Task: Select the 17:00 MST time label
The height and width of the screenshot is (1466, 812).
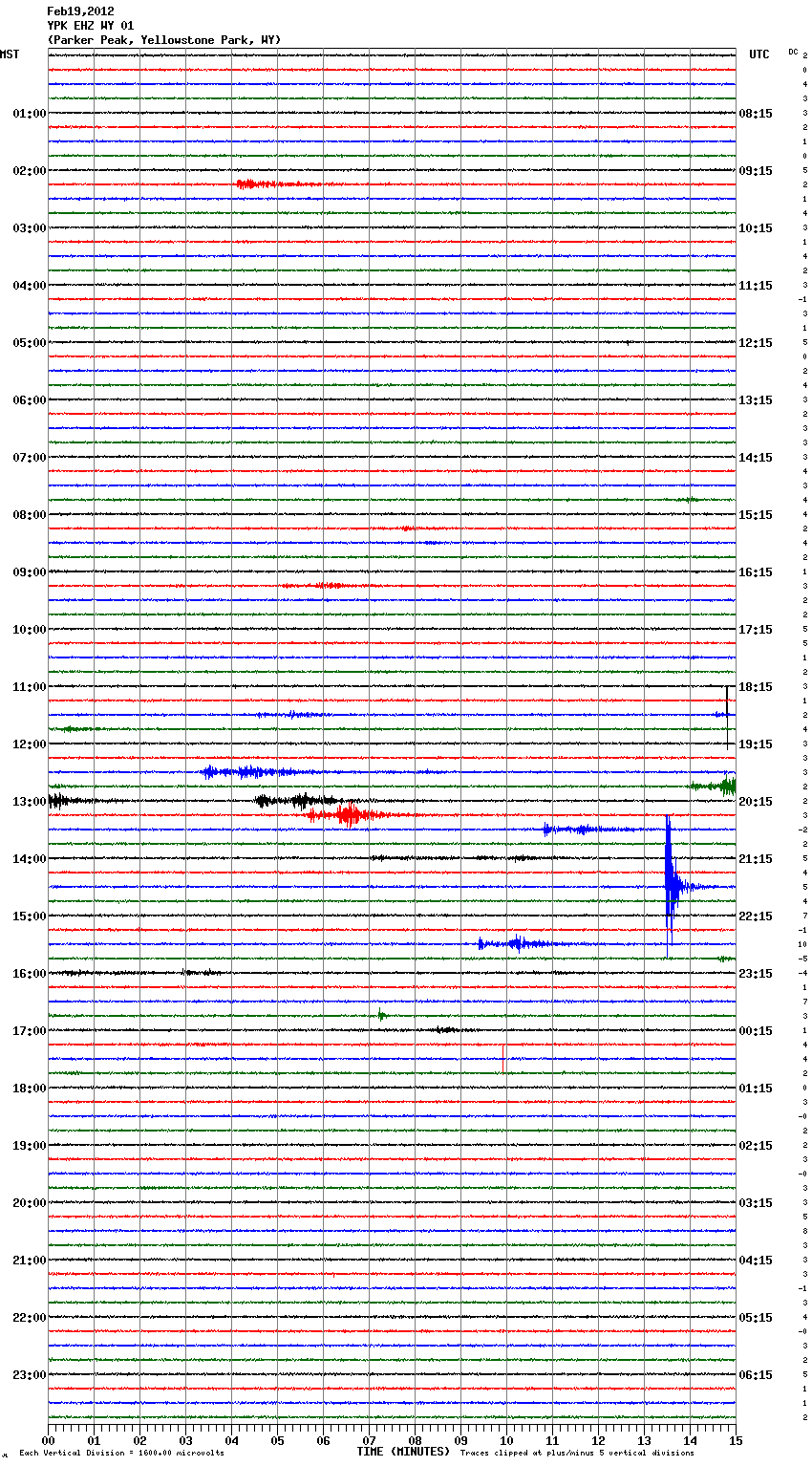Action: (x=30, y=1031)
